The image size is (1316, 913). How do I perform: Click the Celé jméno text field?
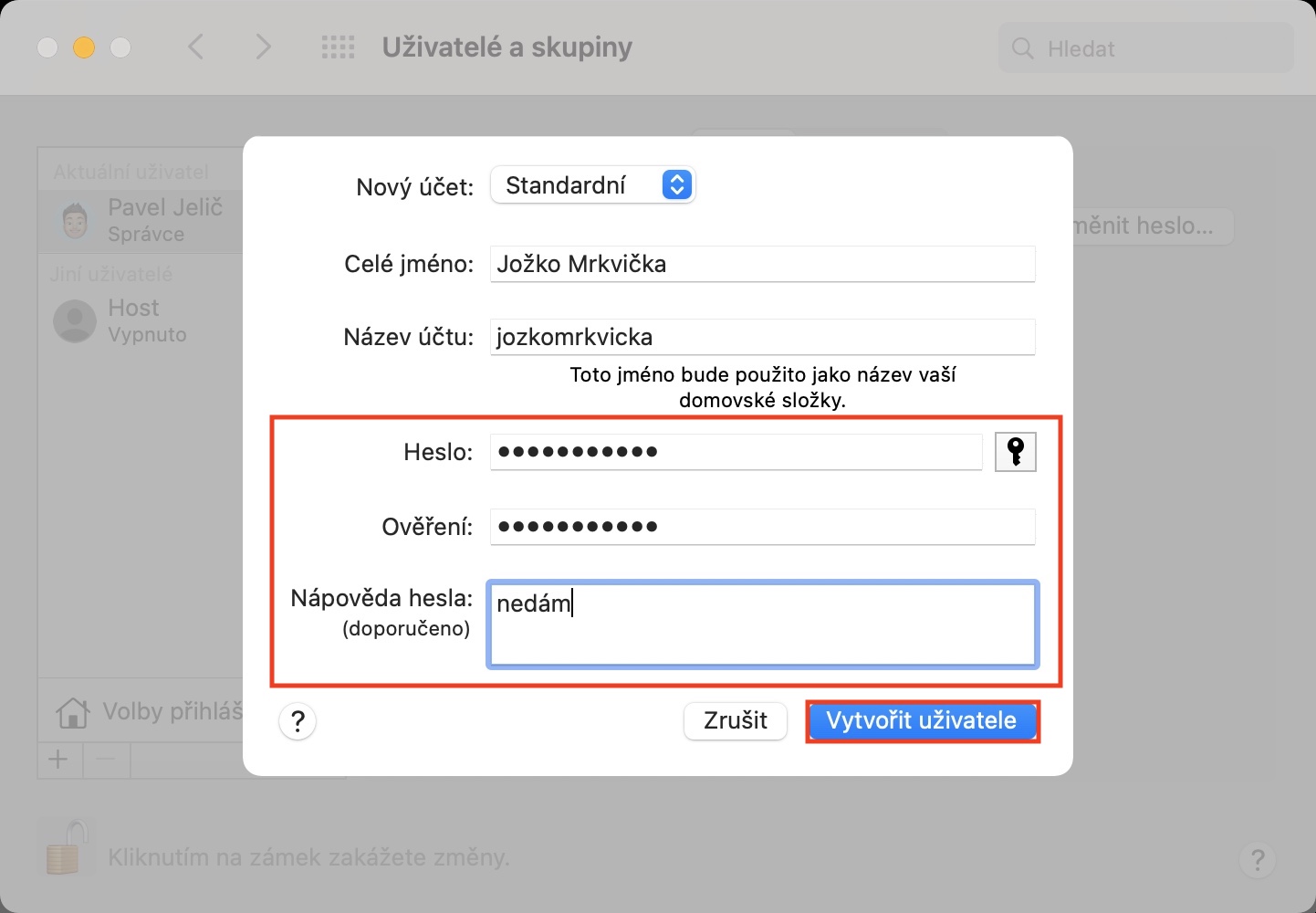pos(762,264)
